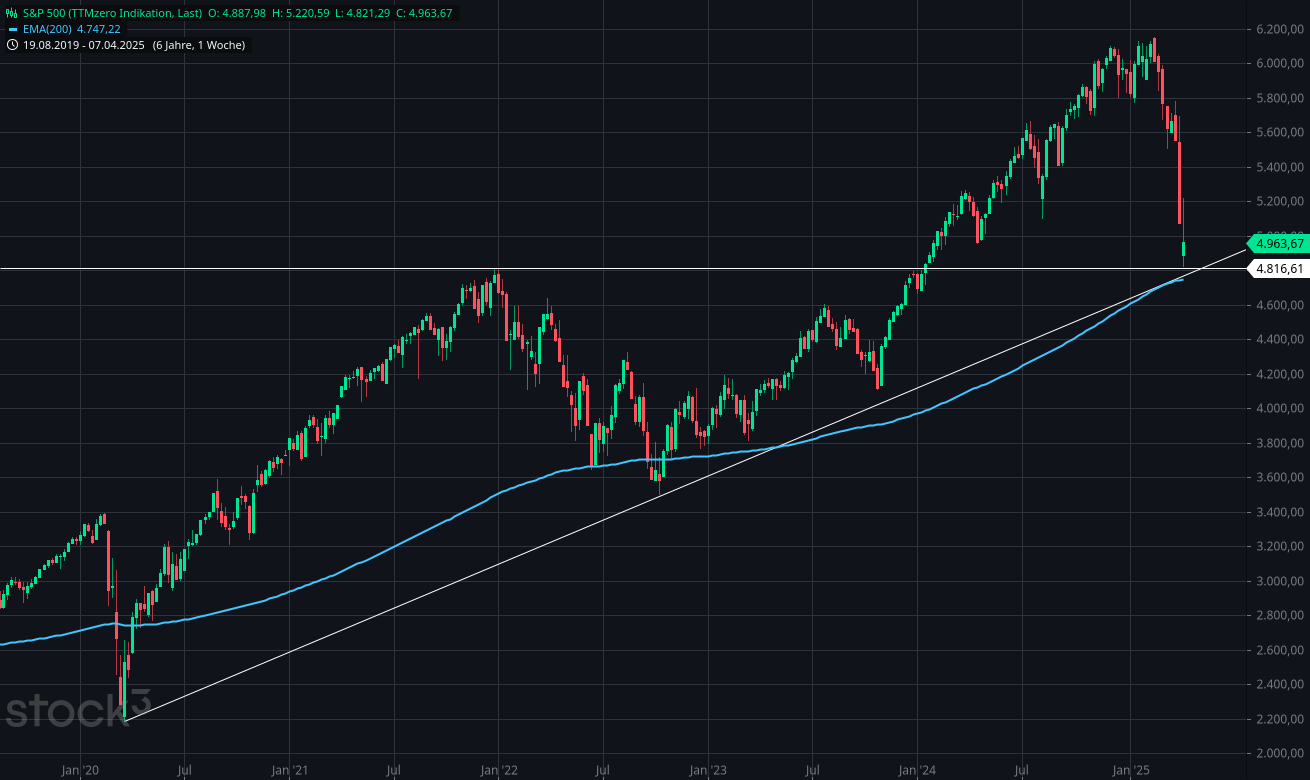Screen dimensions: 1310x780
Task: Click the high value H: 5.220,59
Action: [302, 13]
